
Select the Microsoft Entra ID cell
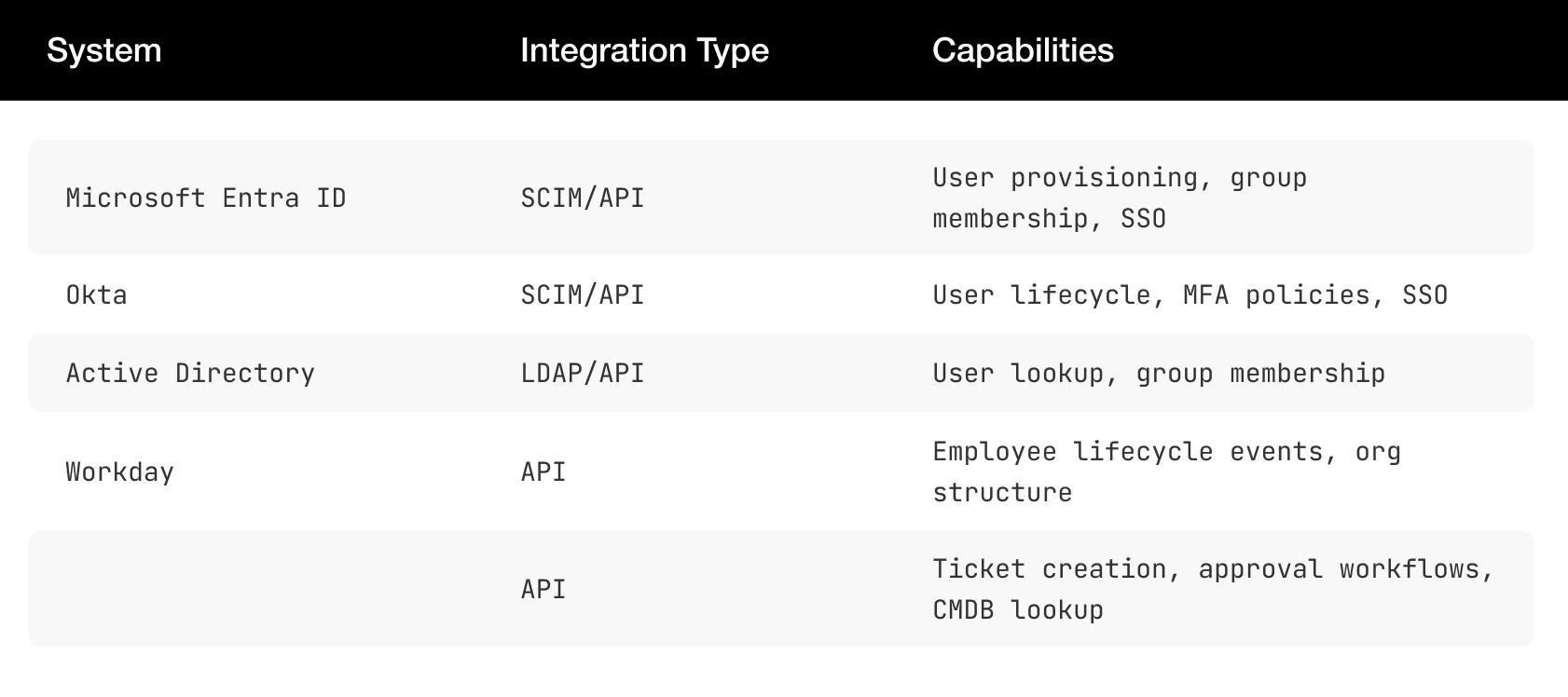point(206,198)
